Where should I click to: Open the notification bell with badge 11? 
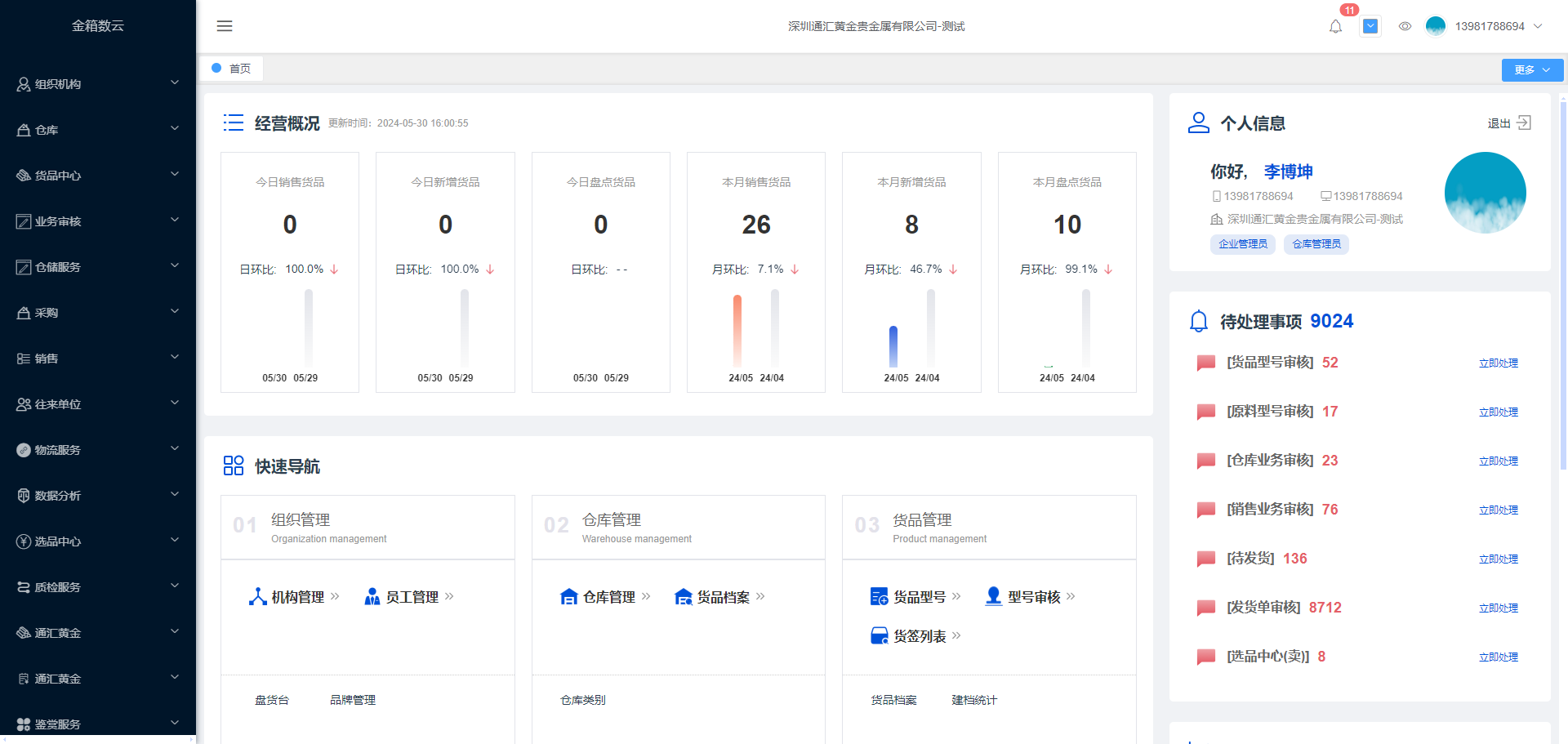(x=1336, y=26)
